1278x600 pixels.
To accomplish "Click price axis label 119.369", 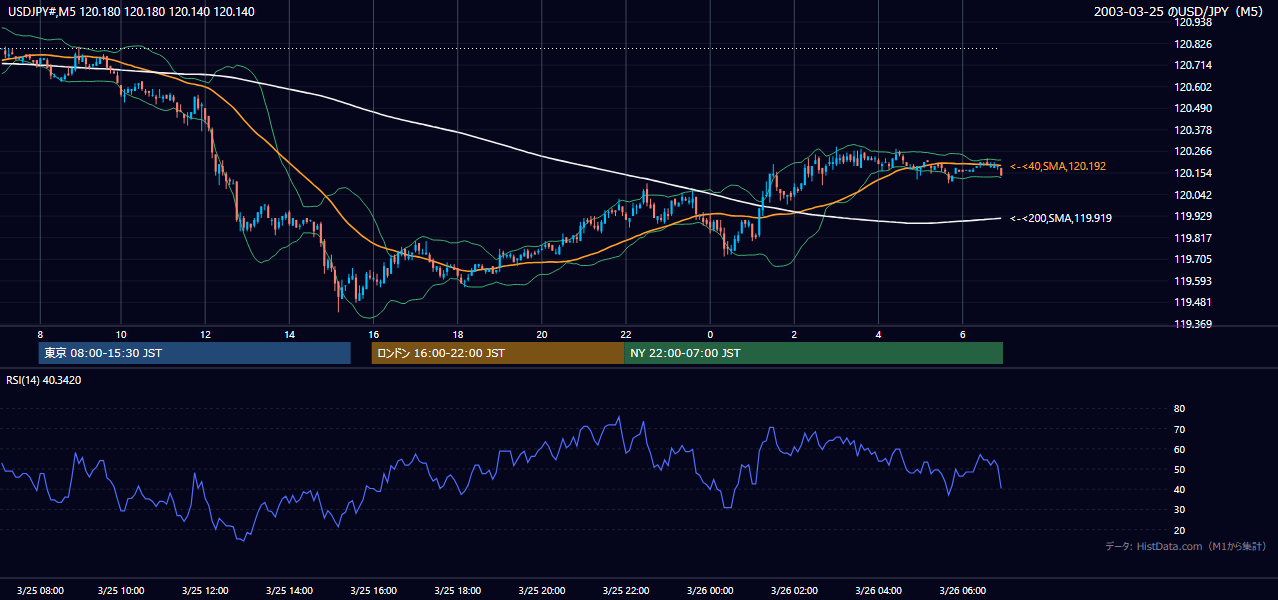I will 1192,324.
